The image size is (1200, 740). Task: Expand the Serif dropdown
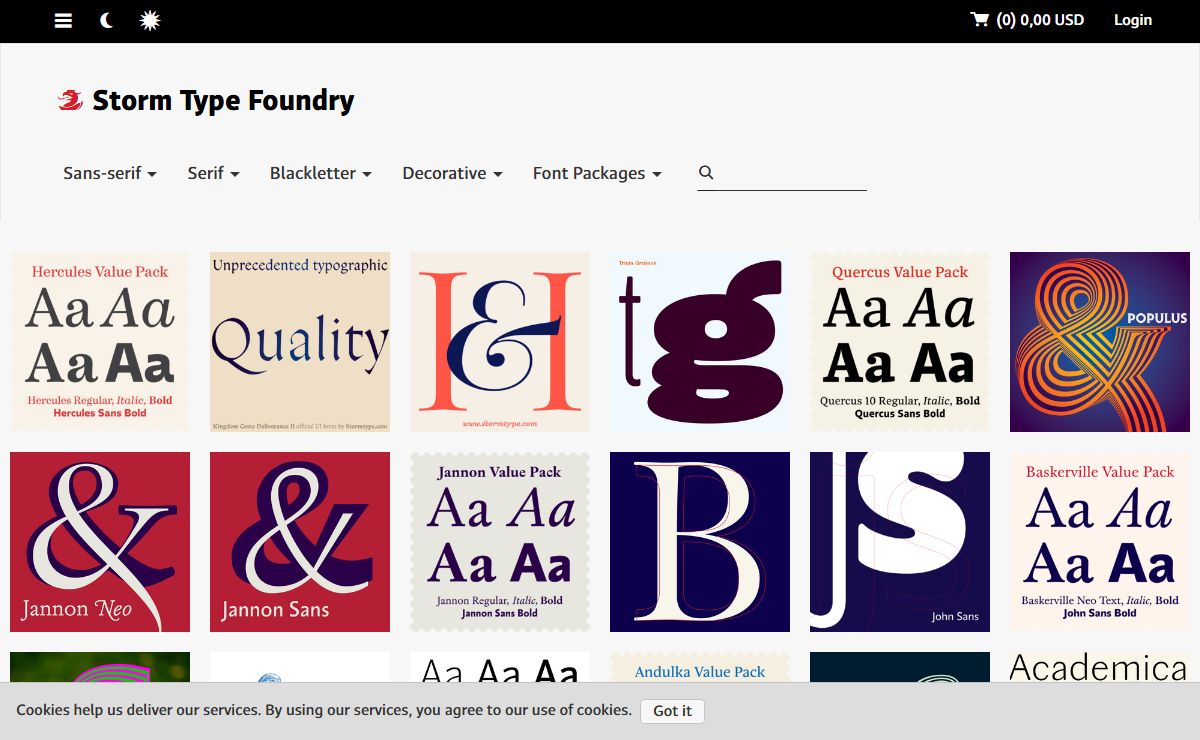click(x=214, y=173)
